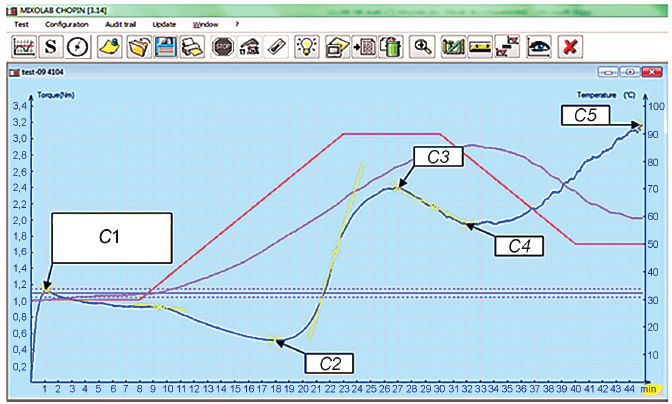672x404 pixels.
Task: Click the C2 marker on the torque curve
Action: 274,341
